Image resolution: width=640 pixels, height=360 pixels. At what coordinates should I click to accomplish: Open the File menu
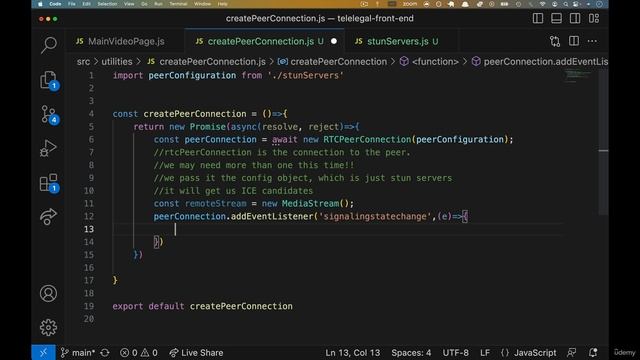(72, 4)
